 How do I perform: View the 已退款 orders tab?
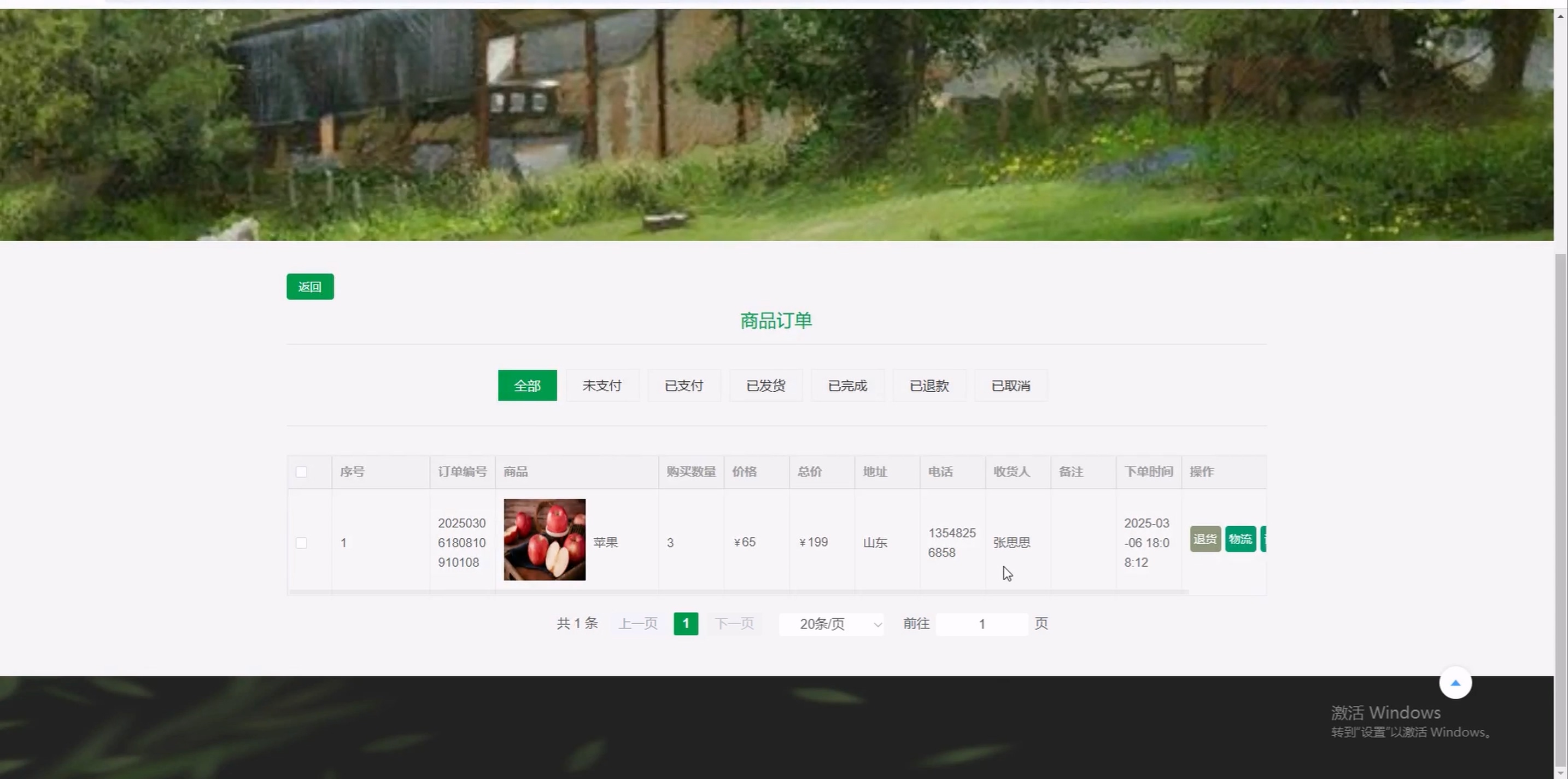click(929, 386)
